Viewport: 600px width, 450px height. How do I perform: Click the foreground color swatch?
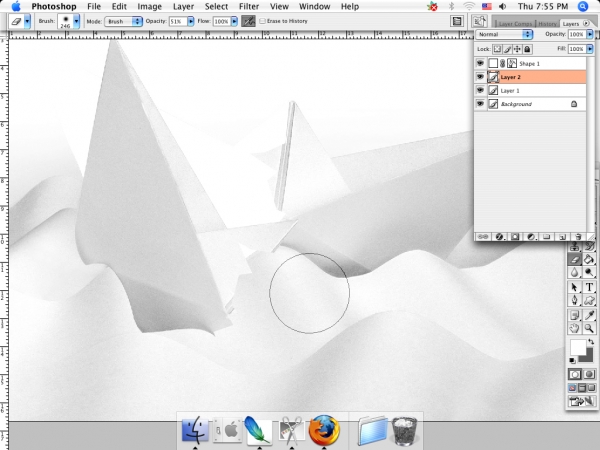coord(578,347)
